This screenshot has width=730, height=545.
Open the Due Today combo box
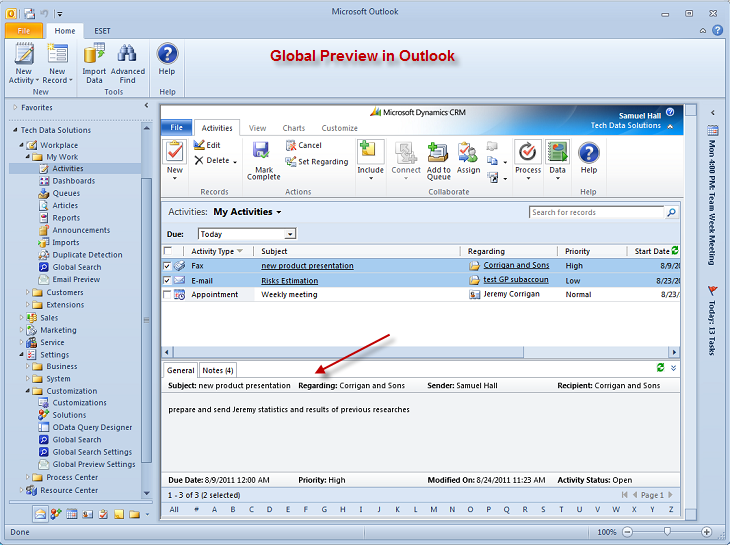point(247,234)
